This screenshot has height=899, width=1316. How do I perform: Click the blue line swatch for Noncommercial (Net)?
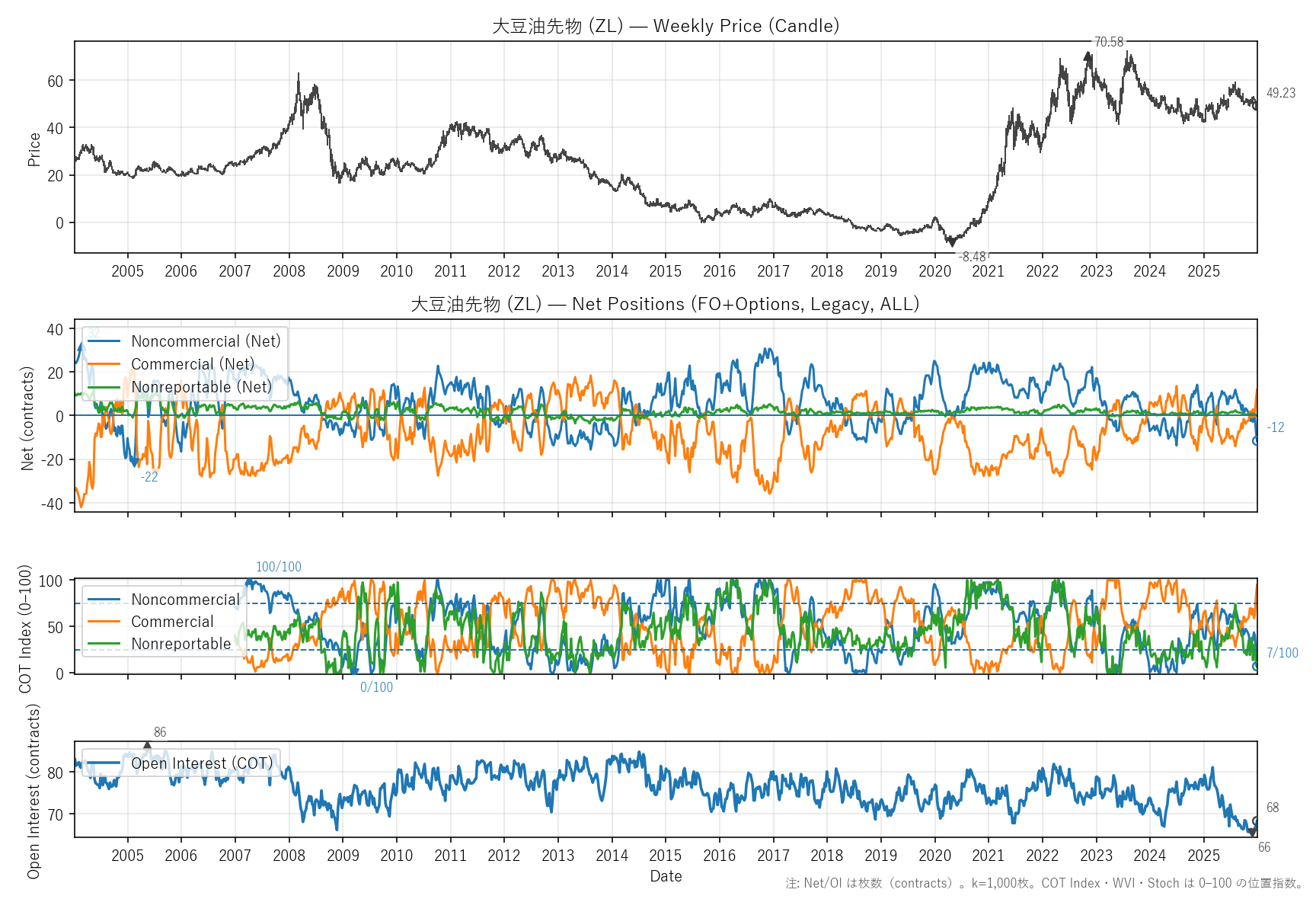[x=104, y=341]
